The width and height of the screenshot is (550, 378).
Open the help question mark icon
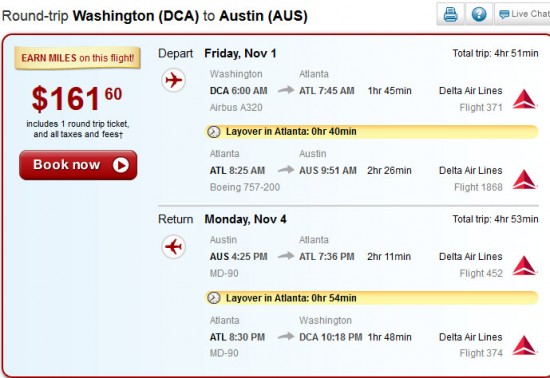(479, 14)
